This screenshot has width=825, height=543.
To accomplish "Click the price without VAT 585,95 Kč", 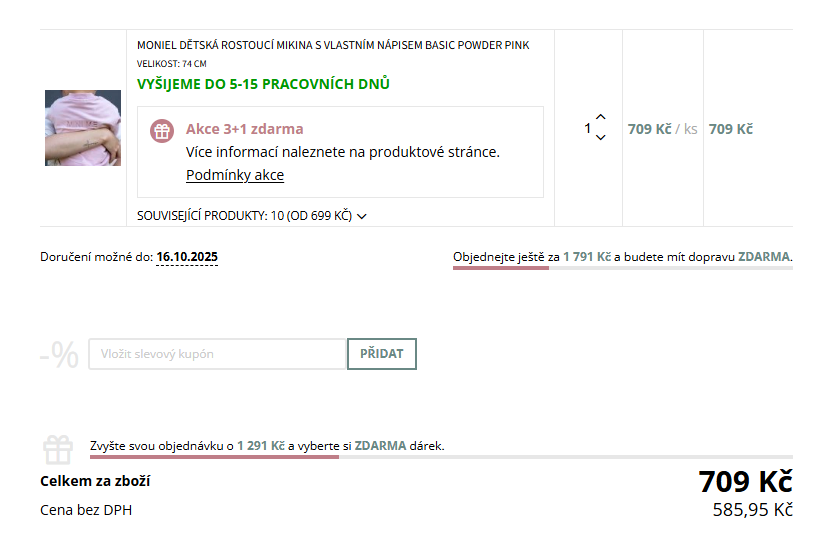I will 752,510.
